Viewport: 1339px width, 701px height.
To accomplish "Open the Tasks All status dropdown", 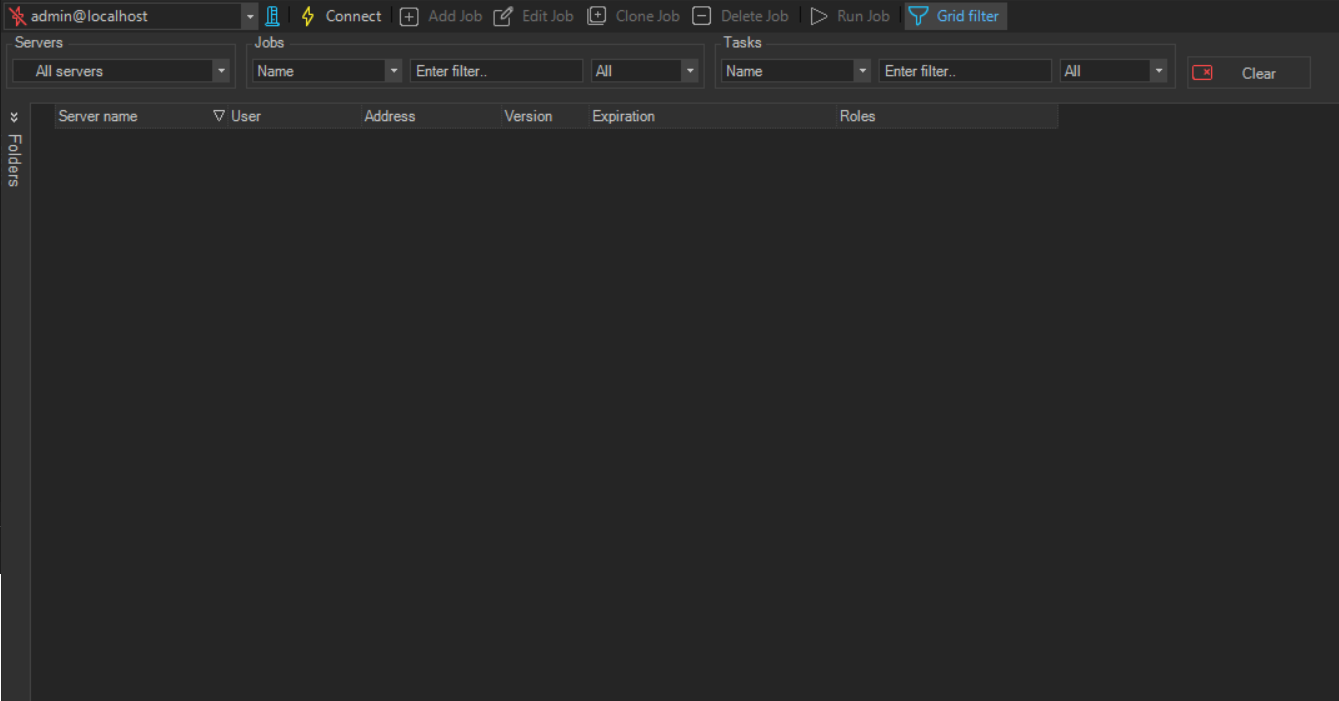I will point(1158,71).
